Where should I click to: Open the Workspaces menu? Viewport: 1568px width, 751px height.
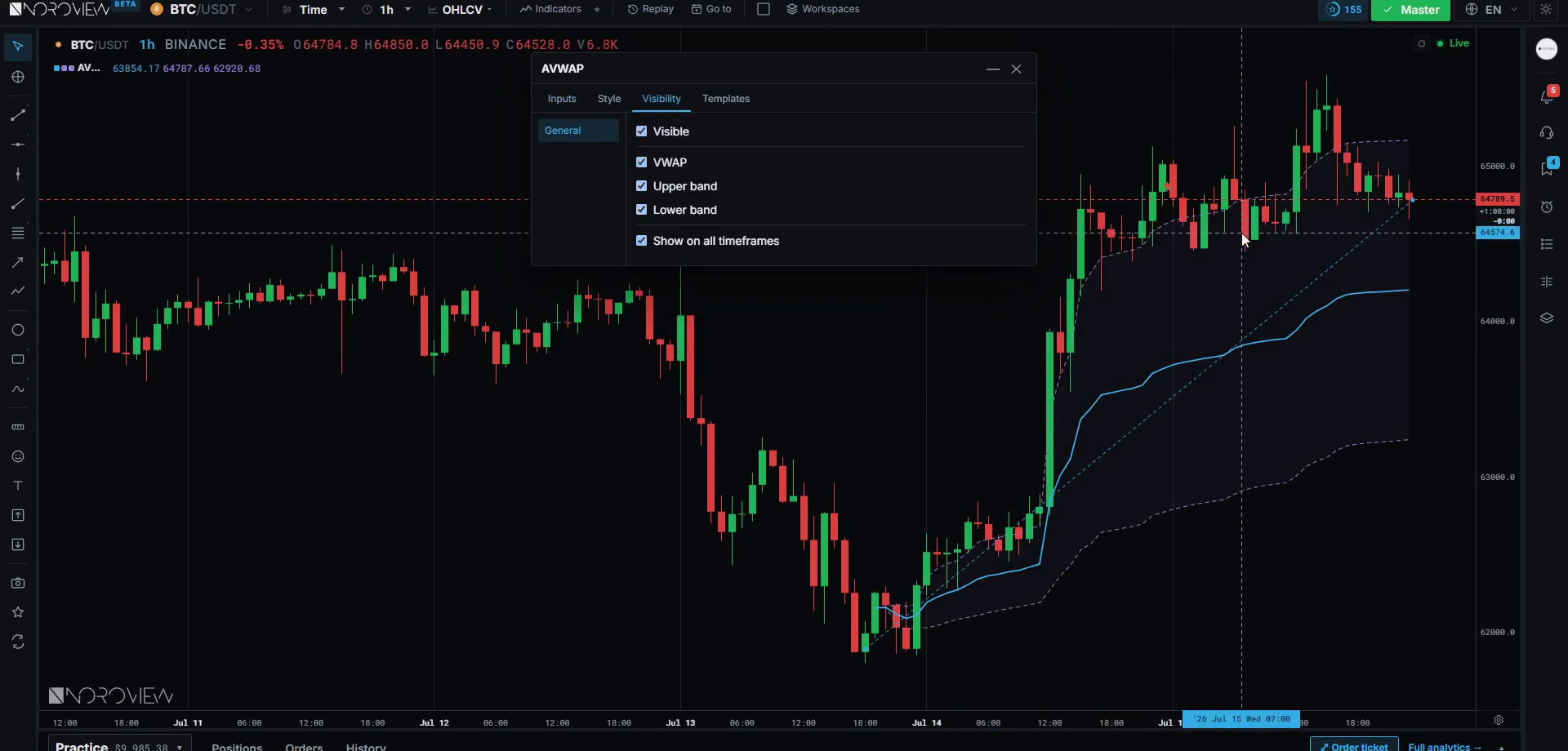(x=823, y=9)
